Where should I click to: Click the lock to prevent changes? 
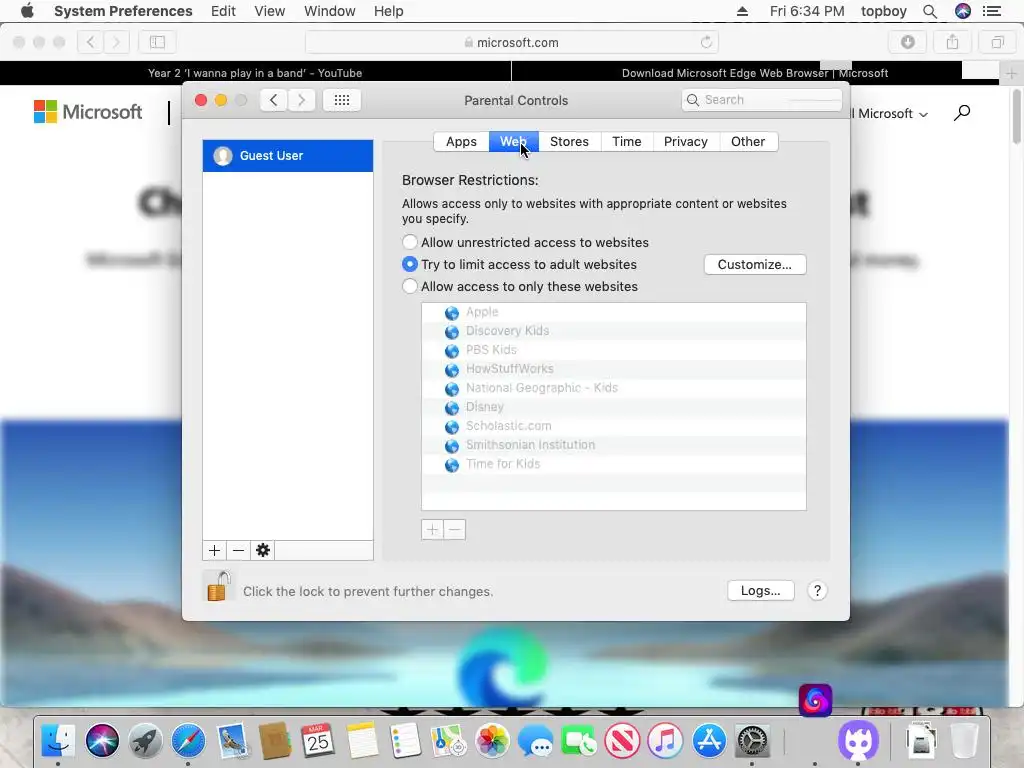click(x=218, y=586)
